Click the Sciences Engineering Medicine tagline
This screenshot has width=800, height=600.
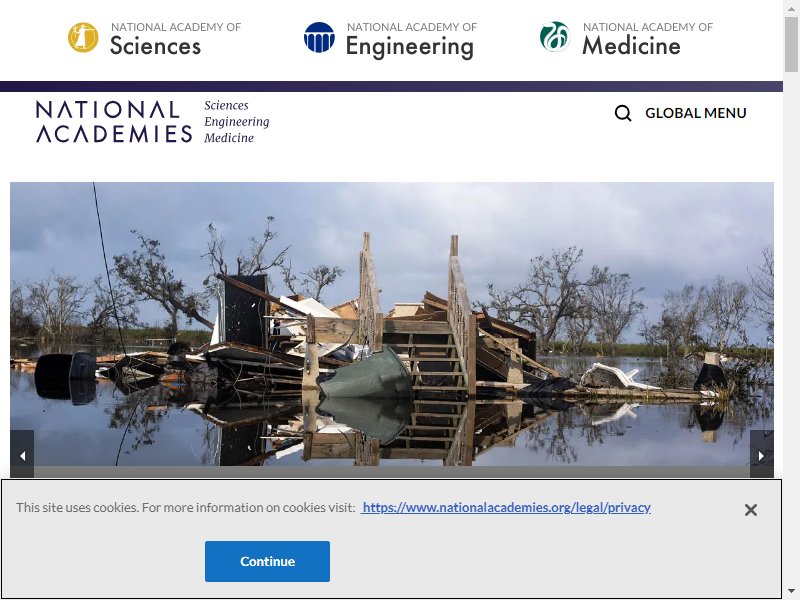click(x=236, y=121)
